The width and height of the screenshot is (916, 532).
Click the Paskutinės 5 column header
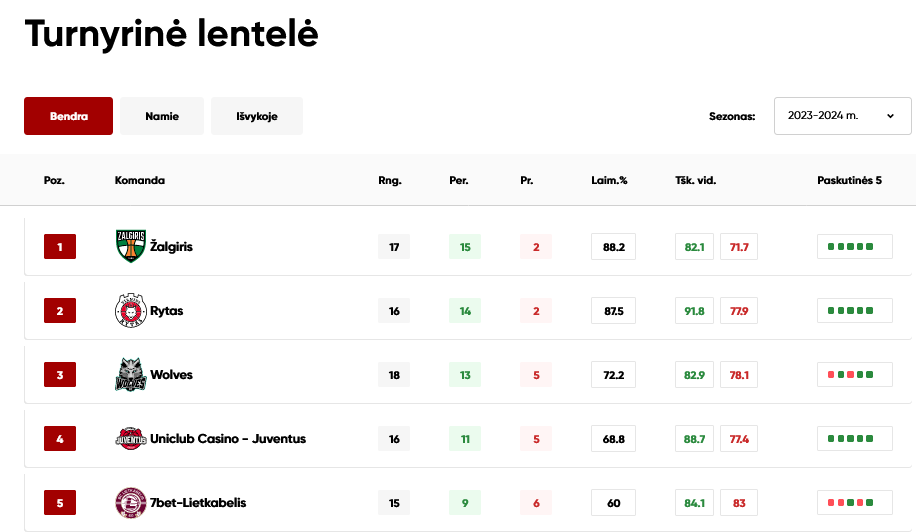coord(849,180)
